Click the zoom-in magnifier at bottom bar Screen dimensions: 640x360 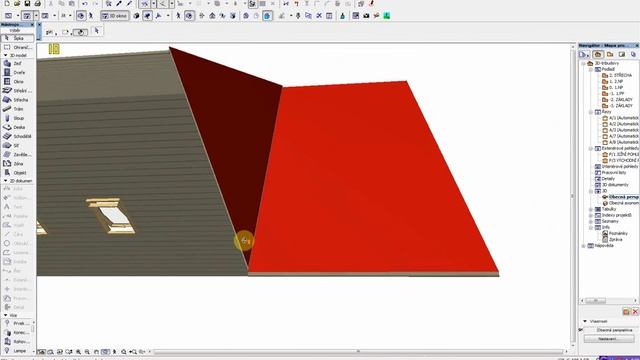point(78,352)
